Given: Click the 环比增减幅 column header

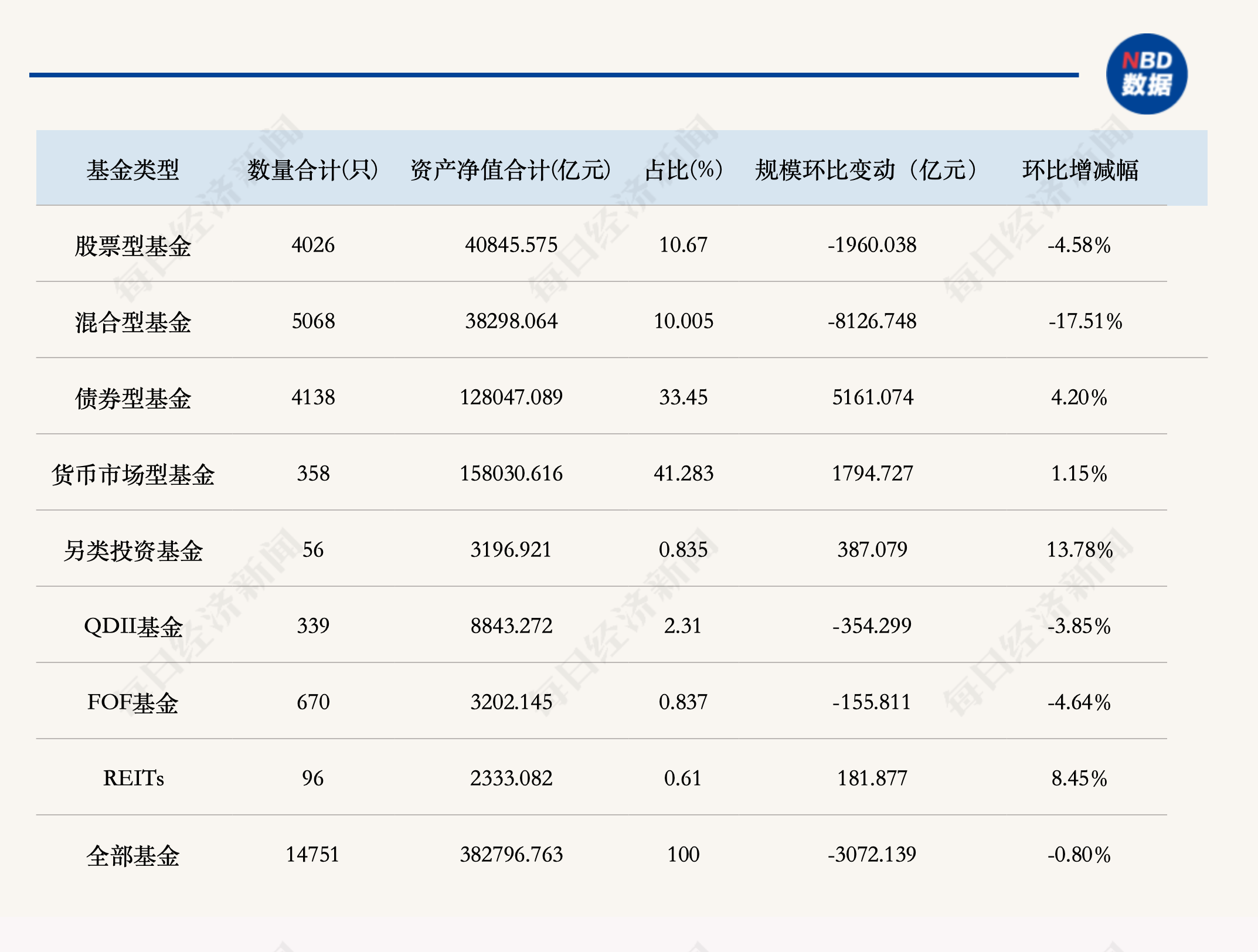Looking at the screenshot, I should click(1080, 170).
